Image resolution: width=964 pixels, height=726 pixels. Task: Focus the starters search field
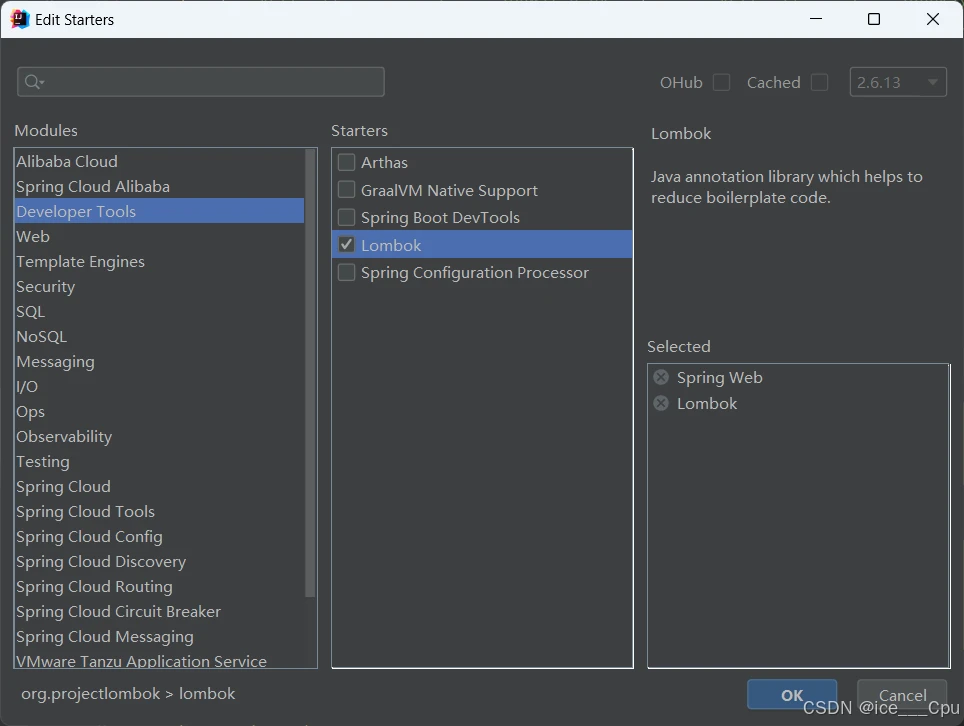[x=210, y=82]
